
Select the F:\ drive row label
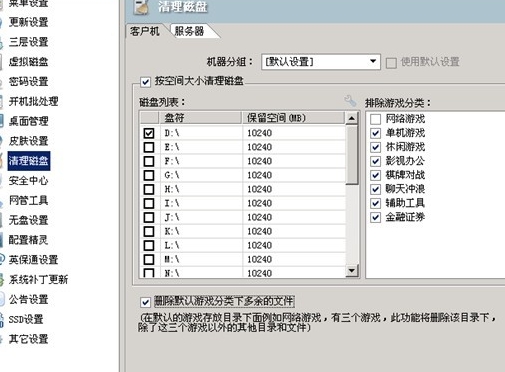coord(172,161)
